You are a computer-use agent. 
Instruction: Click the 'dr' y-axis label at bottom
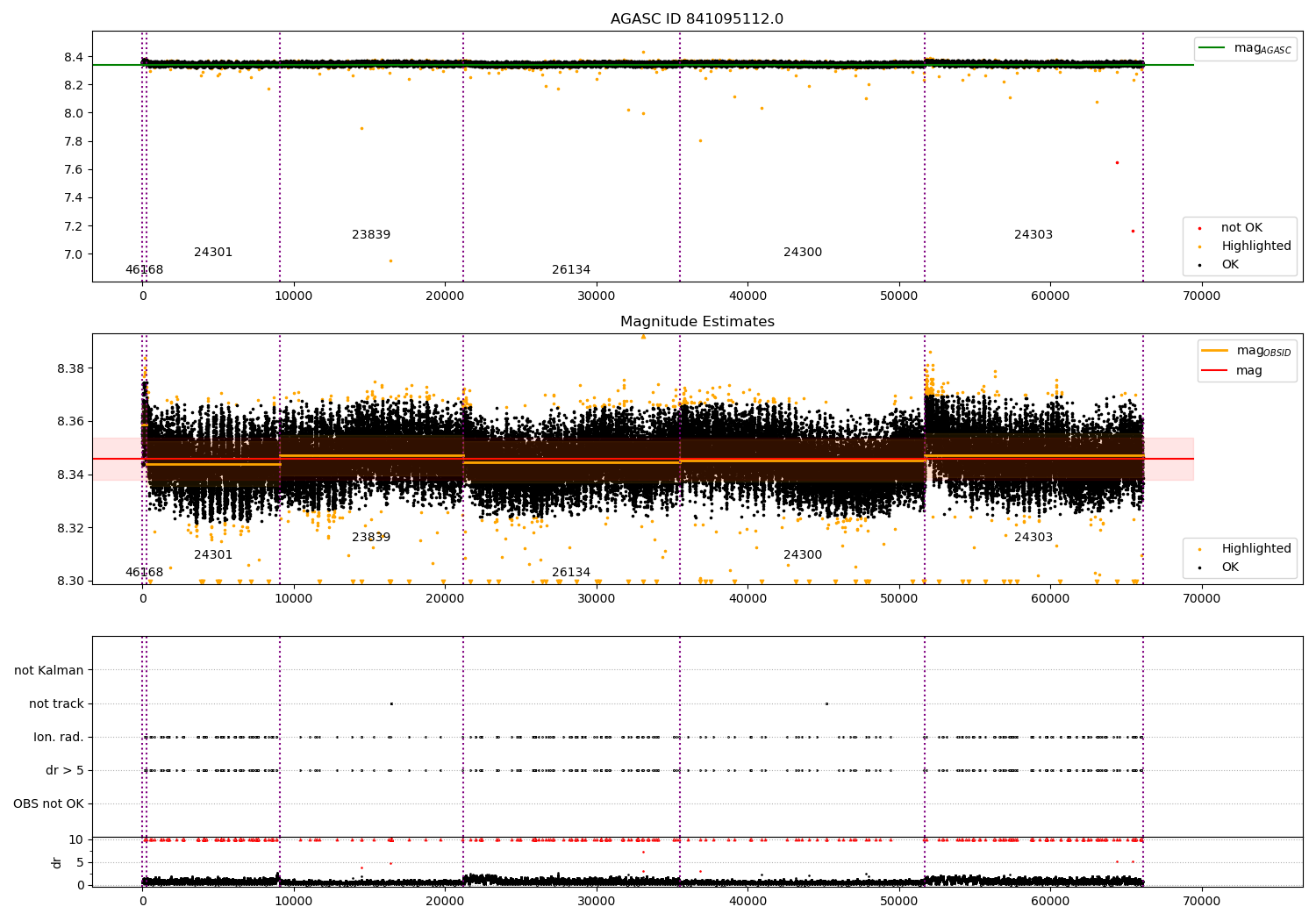point(57,862)
